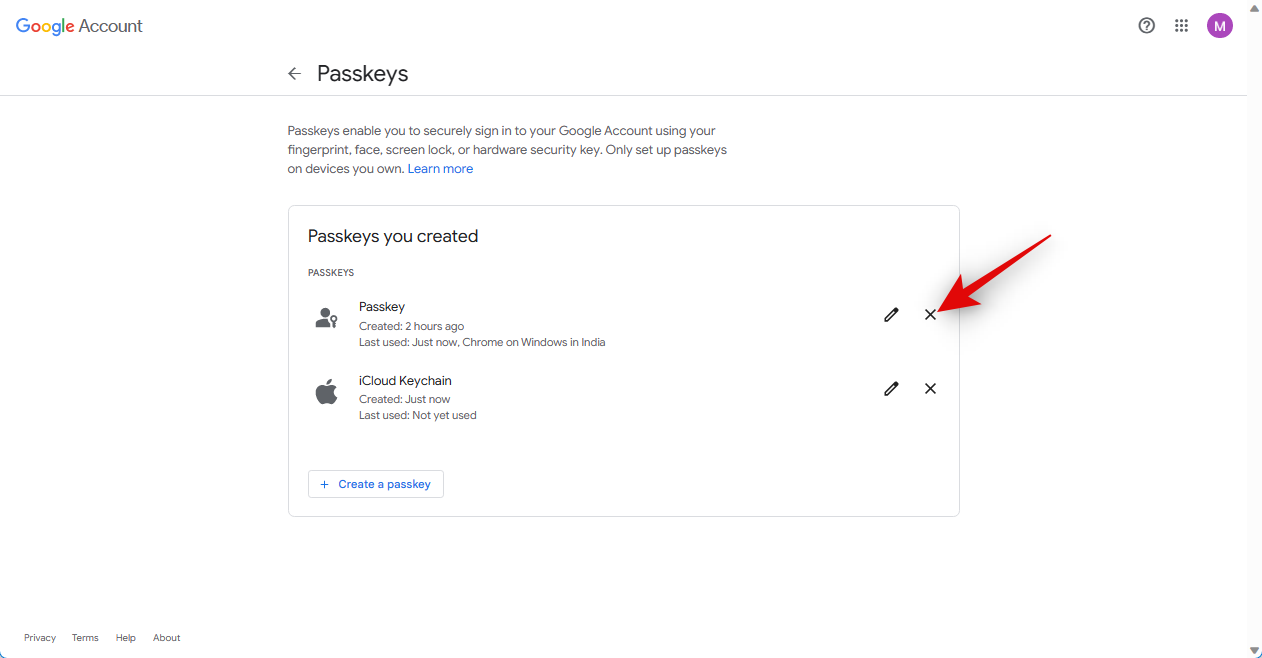Remove the first Passkey with the X
The image size is (1262, 658).
click(930, 315)
